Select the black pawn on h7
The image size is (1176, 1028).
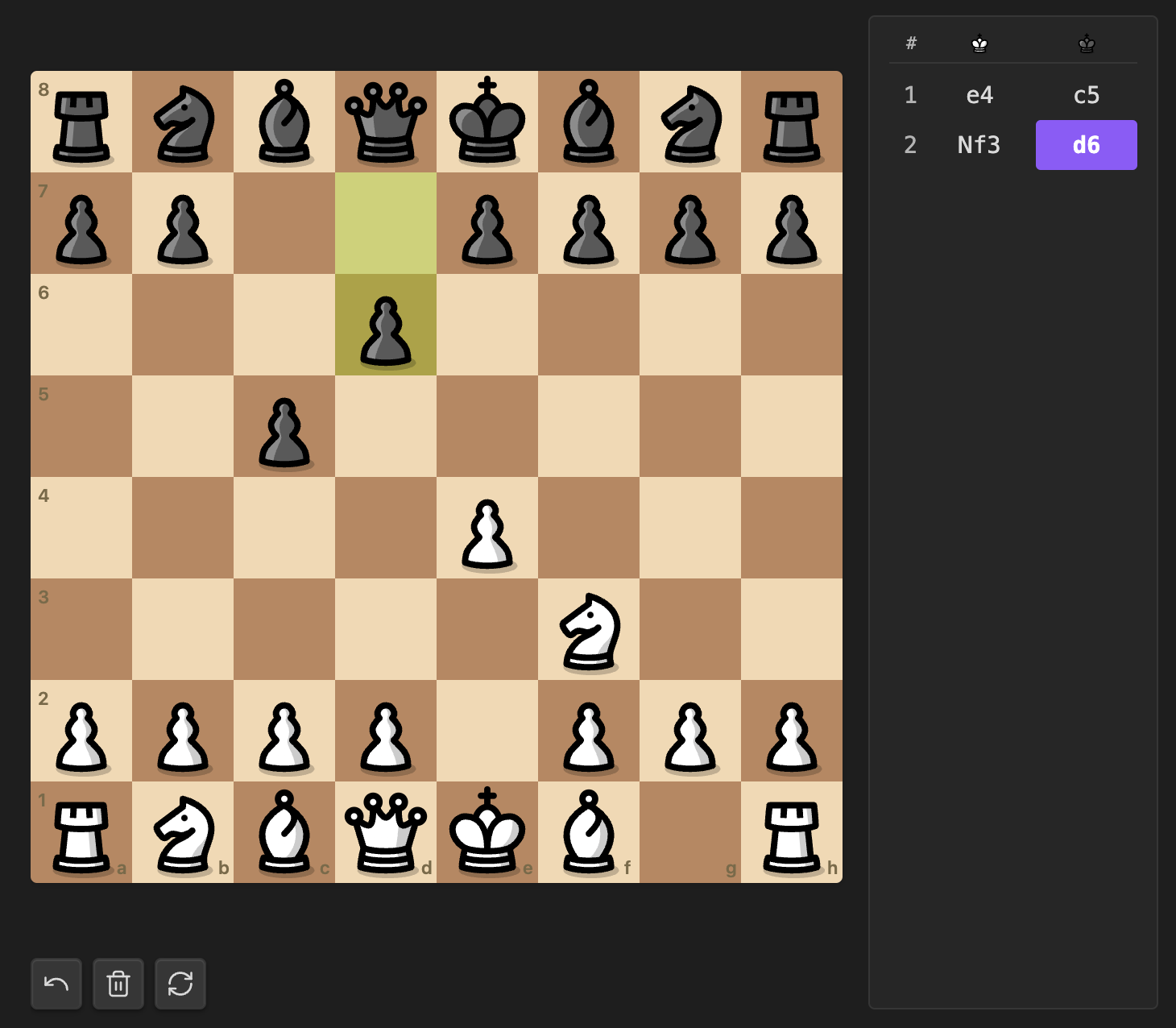click(x=792, y=223)
